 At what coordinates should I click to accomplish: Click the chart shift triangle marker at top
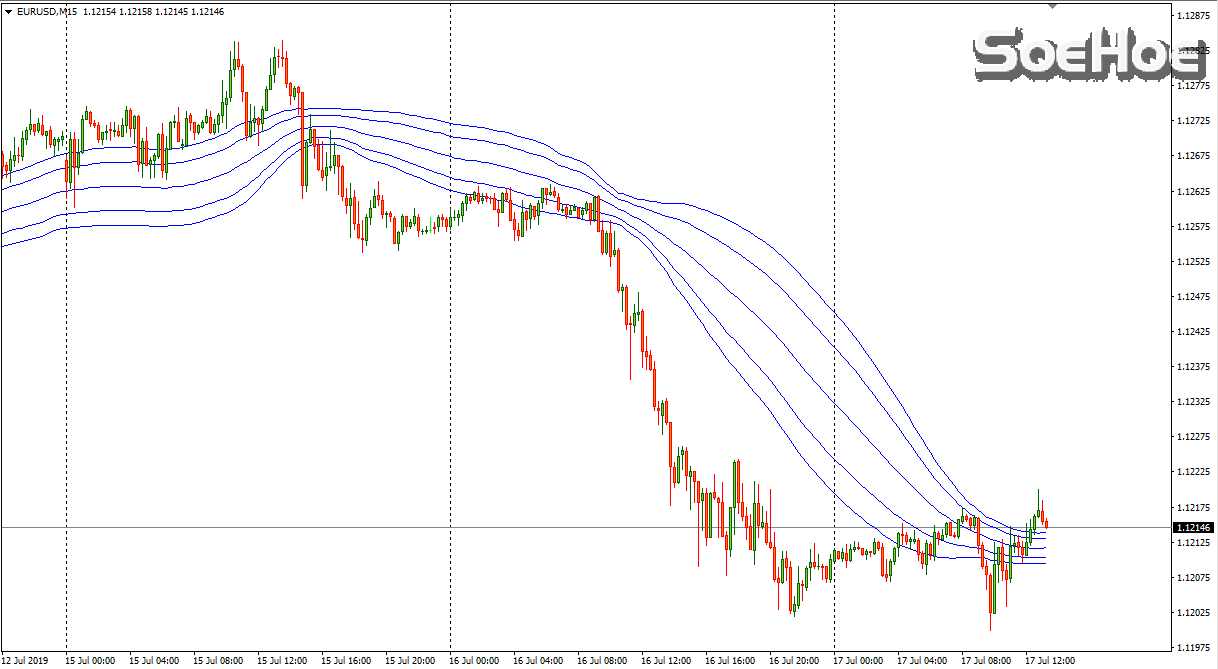(x=1051, y=6)
